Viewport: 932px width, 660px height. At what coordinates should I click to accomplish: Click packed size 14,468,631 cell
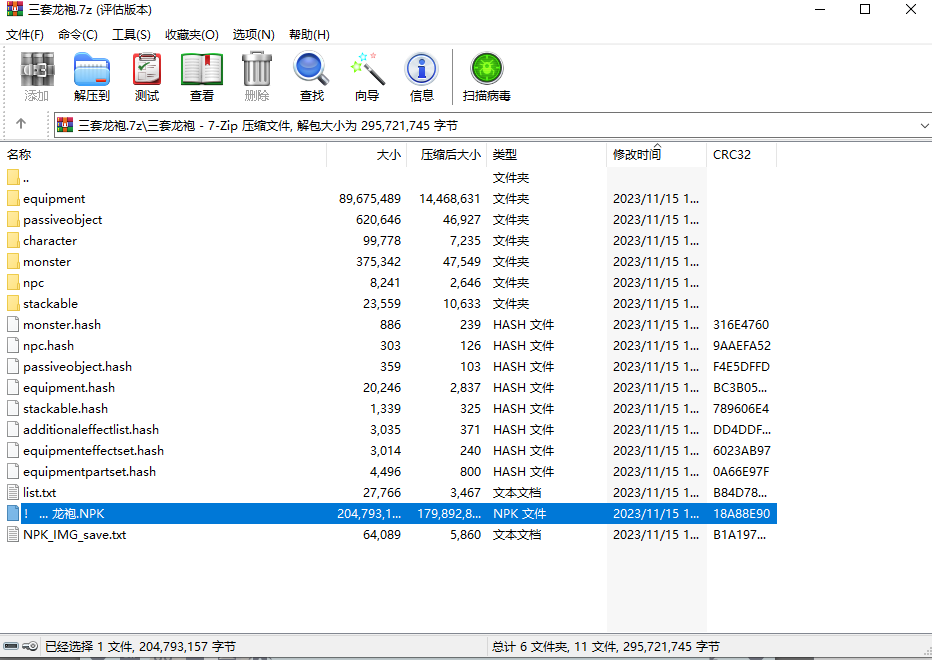point(449,199)
